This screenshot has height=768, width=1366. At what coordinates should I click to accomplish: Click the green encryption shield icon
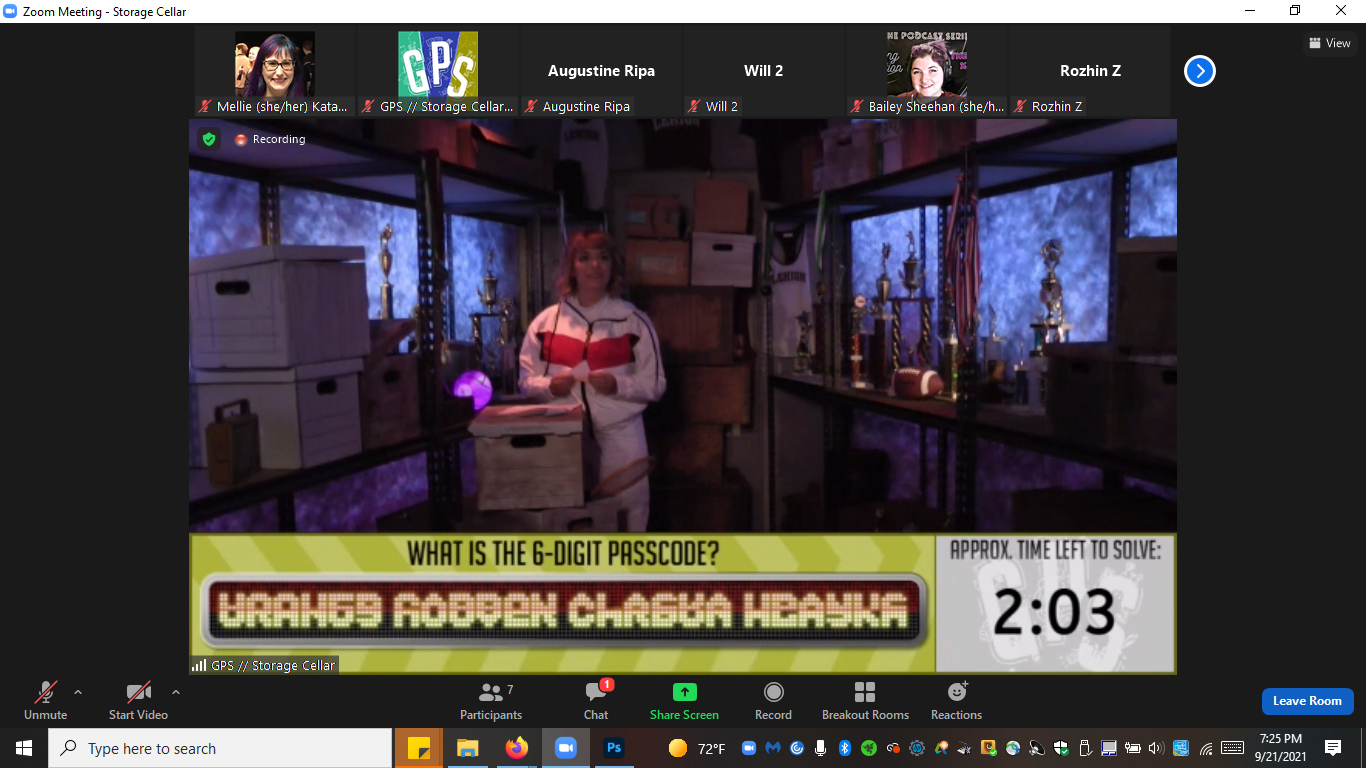(209, 139)
